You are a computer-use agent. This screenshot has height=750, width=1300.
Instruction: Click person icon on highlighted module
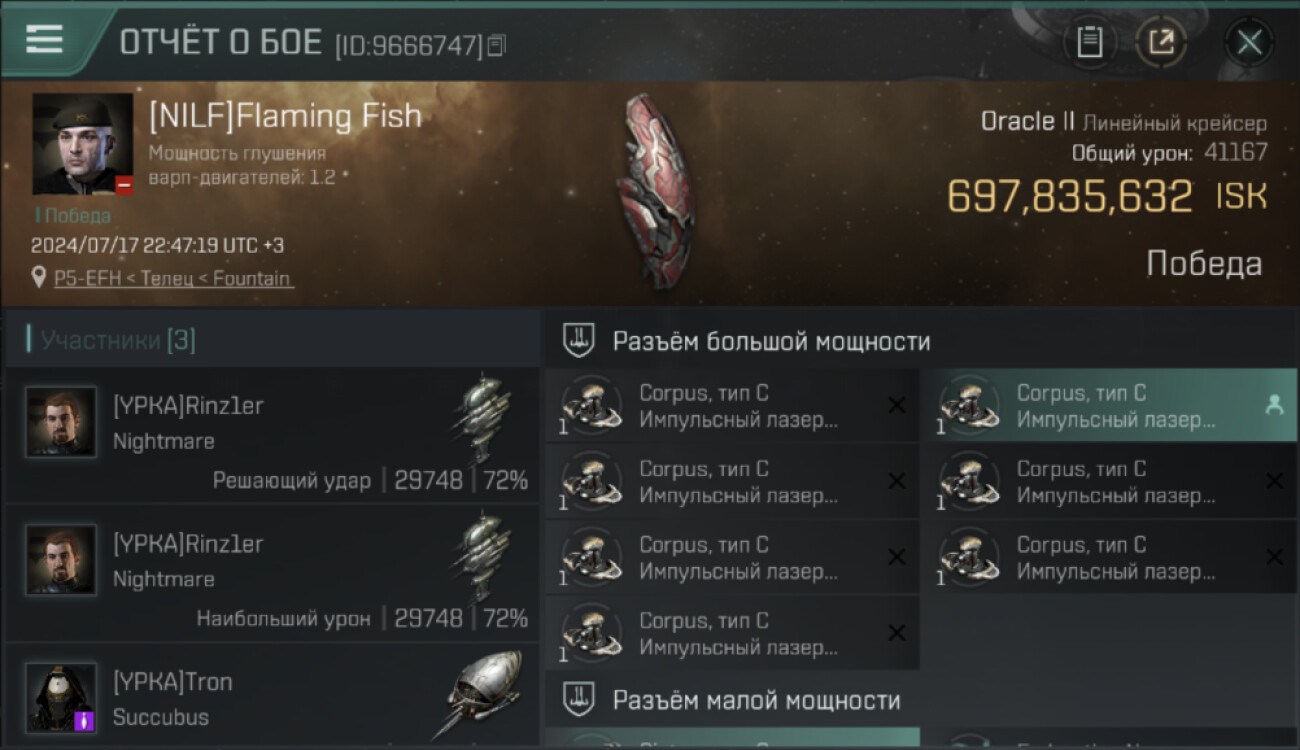[1274, 405]
